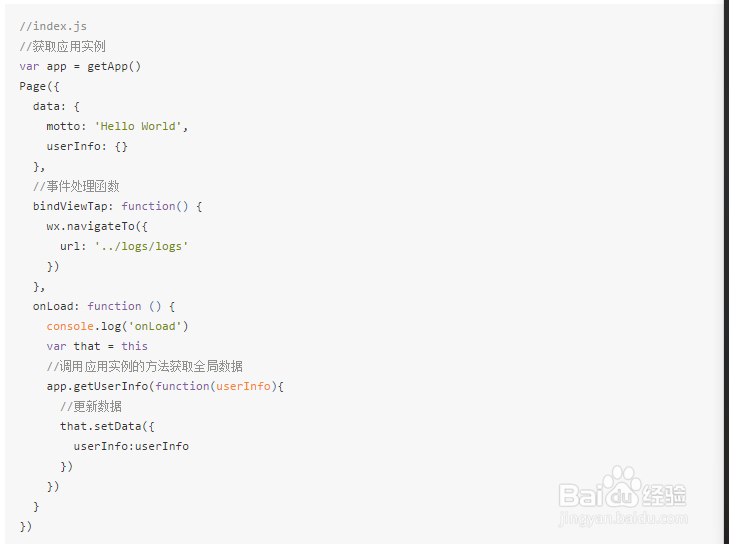
Task: Click the '../logs/logs' url string
Action: coord(141,246)
